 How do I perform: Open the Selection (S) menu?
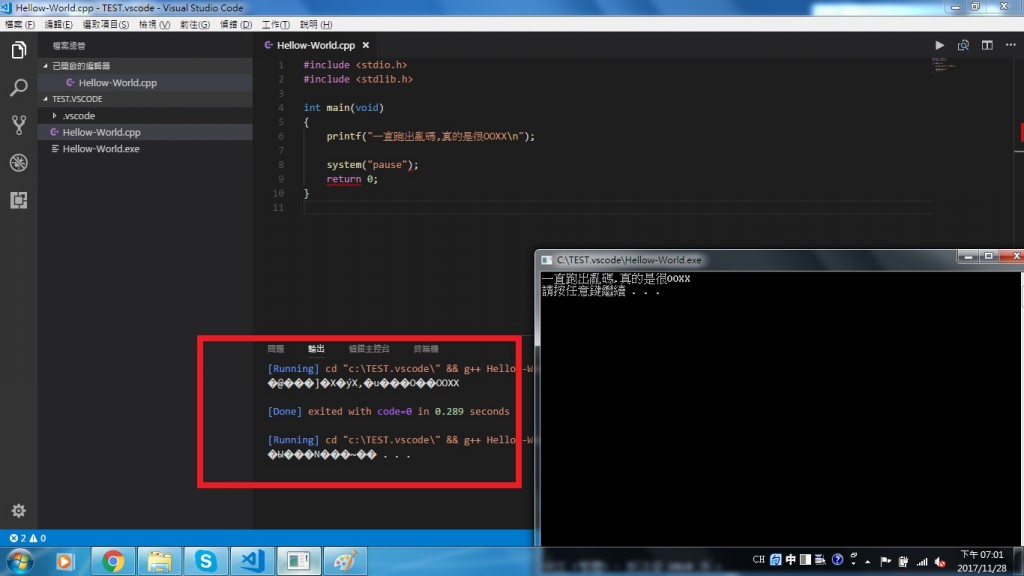click(x=105, y=24)
